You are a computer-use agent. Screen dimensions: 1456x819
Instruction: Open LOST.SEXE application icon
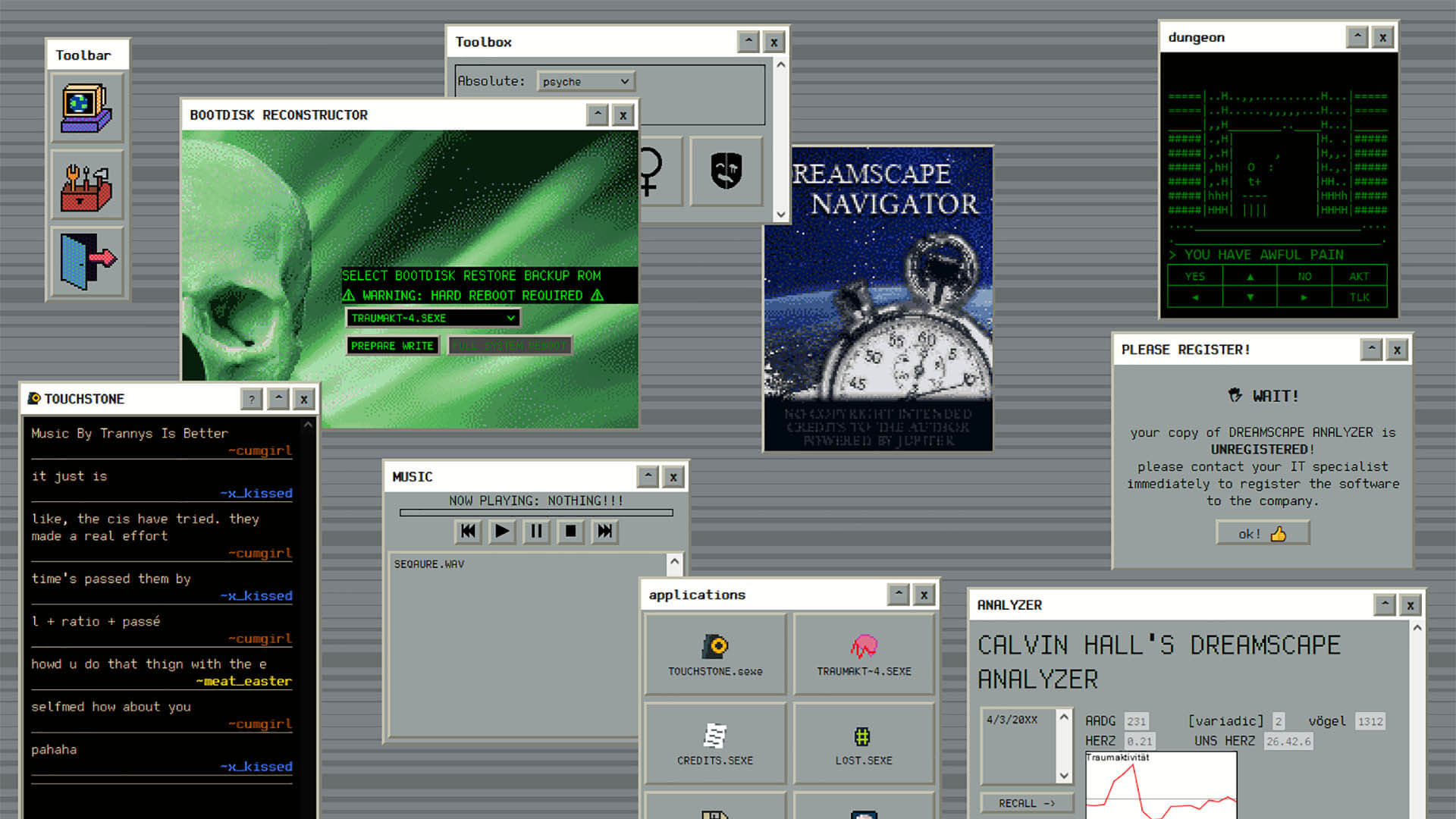864,743
